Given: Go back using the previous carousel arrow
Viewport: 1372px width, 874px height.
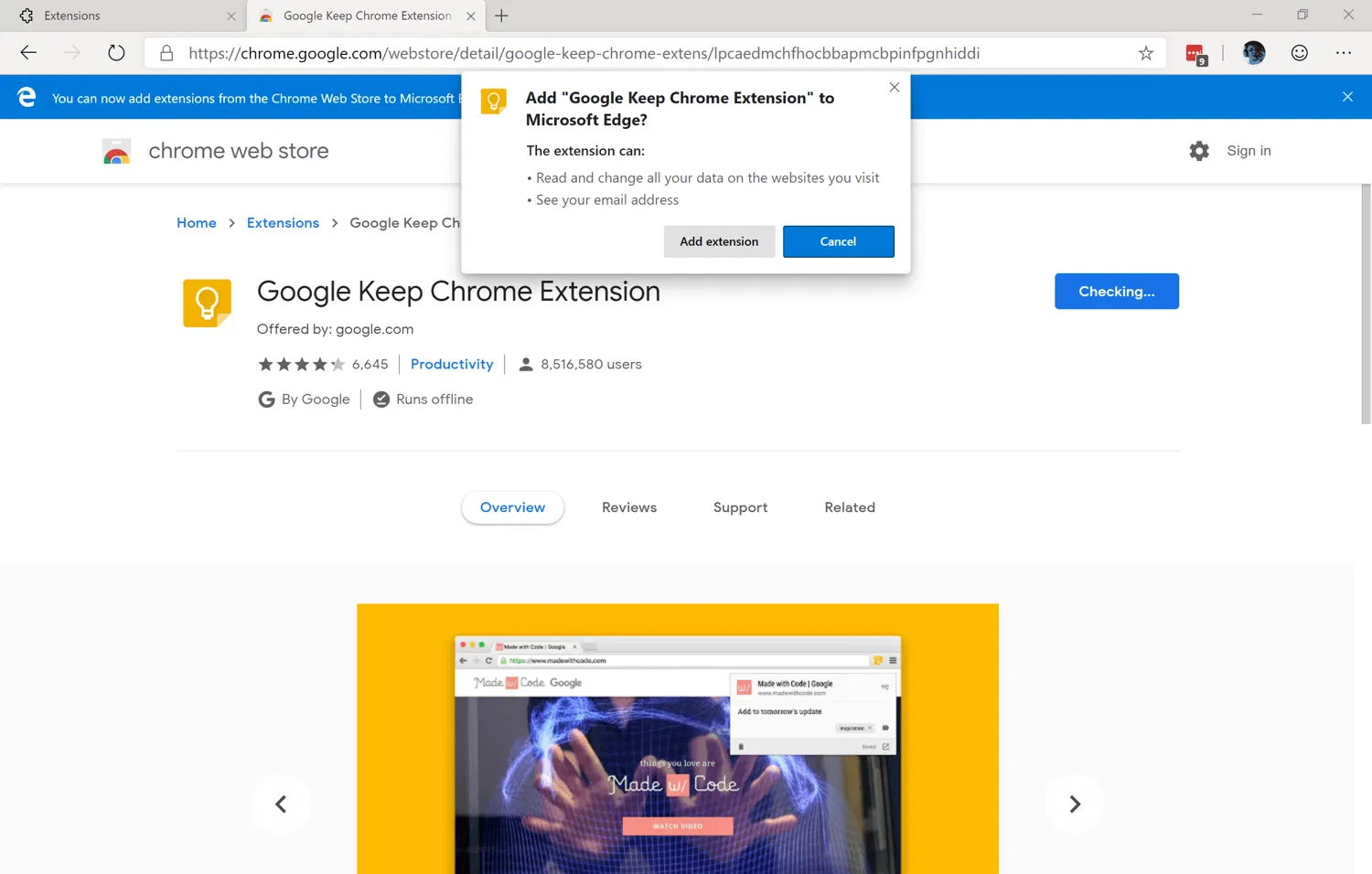Looking at the screenshot, I should [x=281, y=804].
